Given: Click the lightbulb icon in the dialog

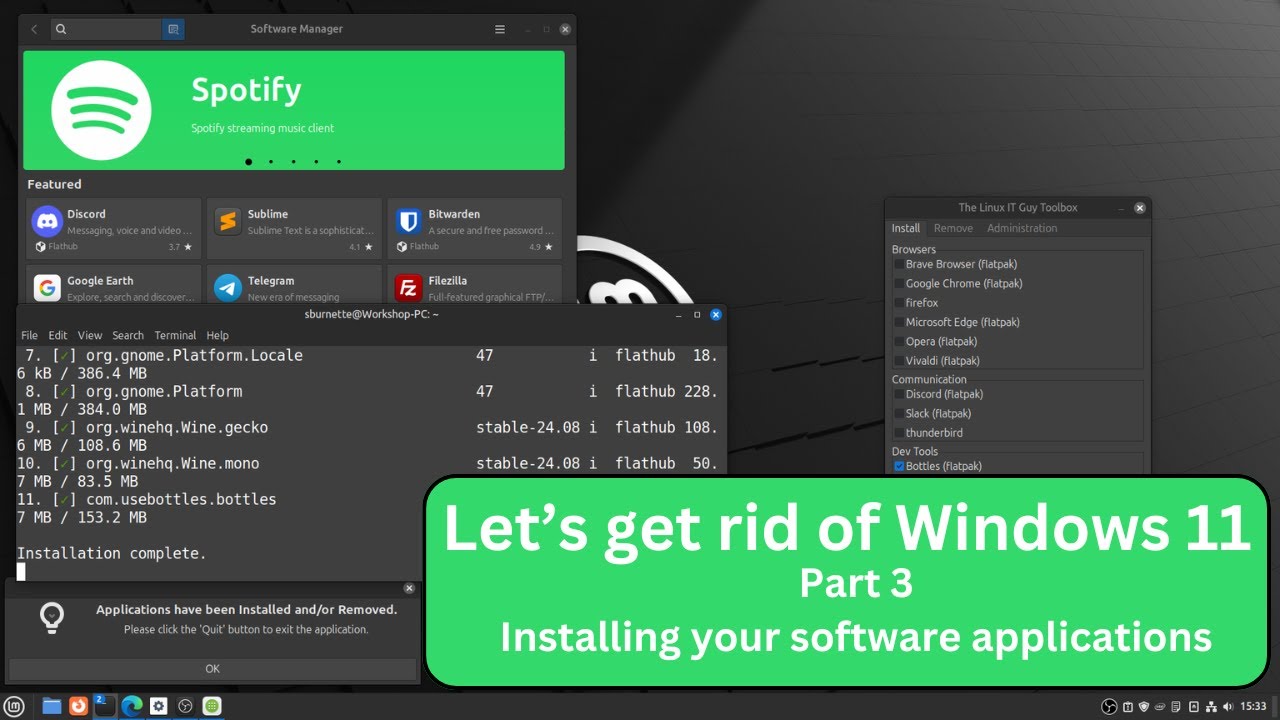Looking at the screenshot, I should coord(52,618).
